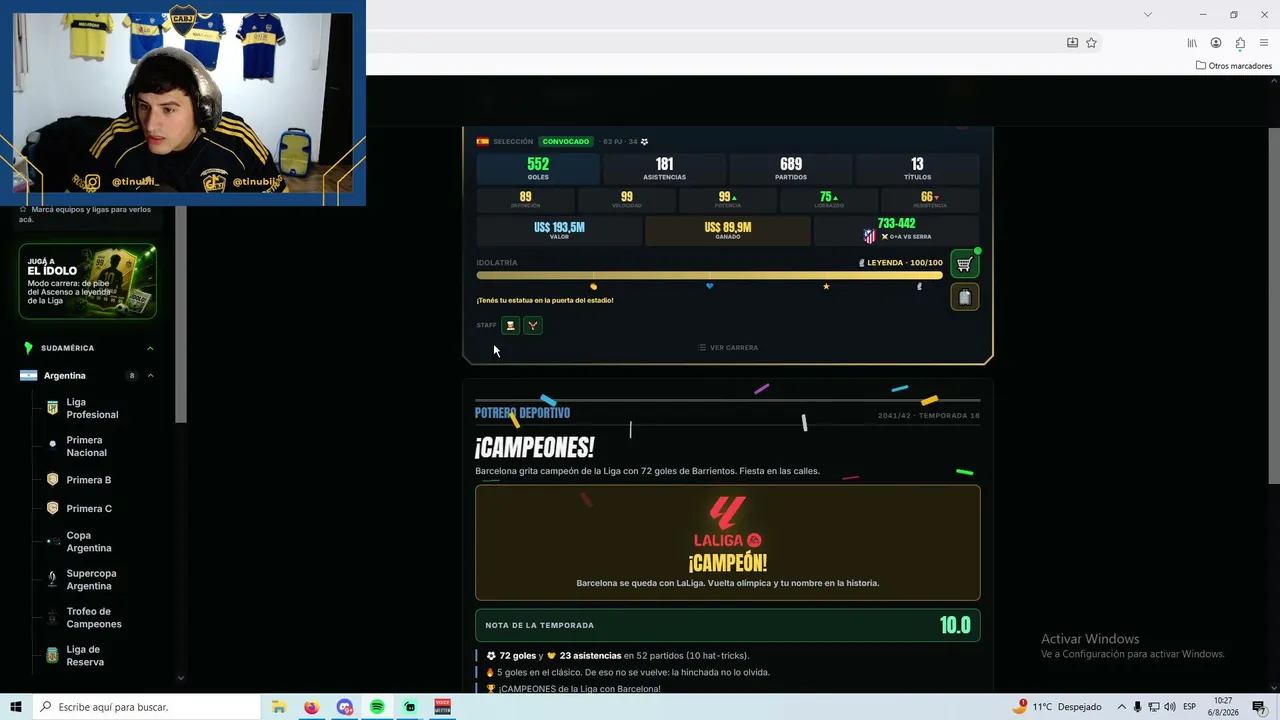Click the US$ 89,9M Ganado box
This screenshot has width=1280, height=720.
728,231
